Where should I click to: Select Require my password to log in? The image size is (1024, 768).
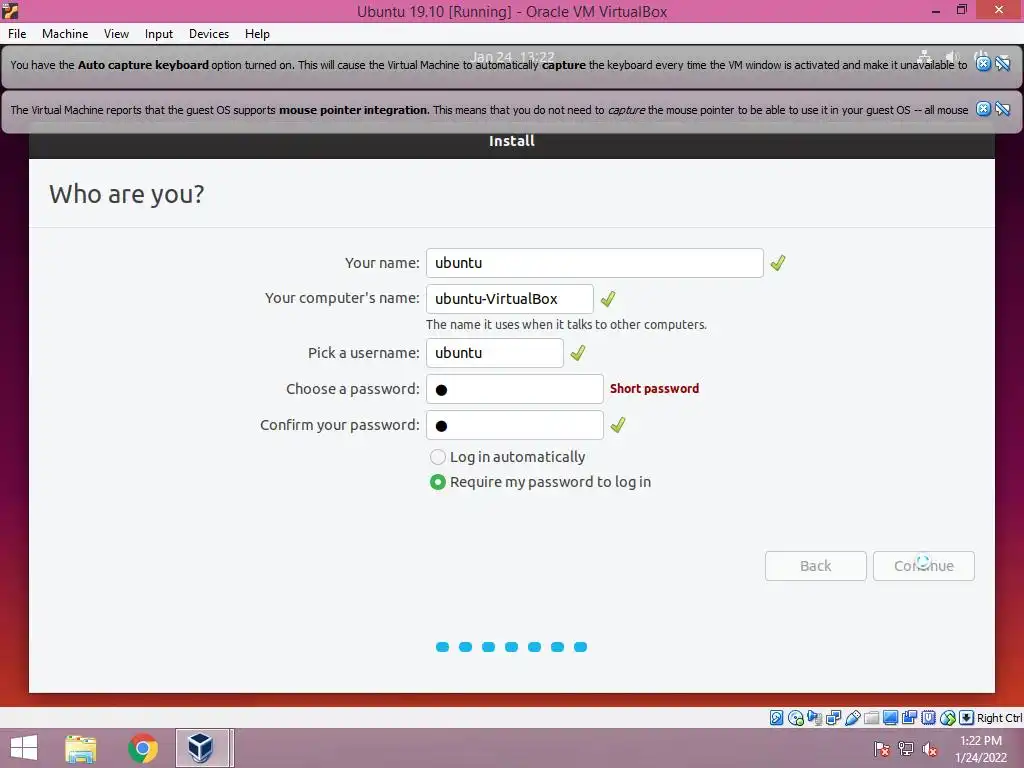pyautogui.click(x=539, y=482)
